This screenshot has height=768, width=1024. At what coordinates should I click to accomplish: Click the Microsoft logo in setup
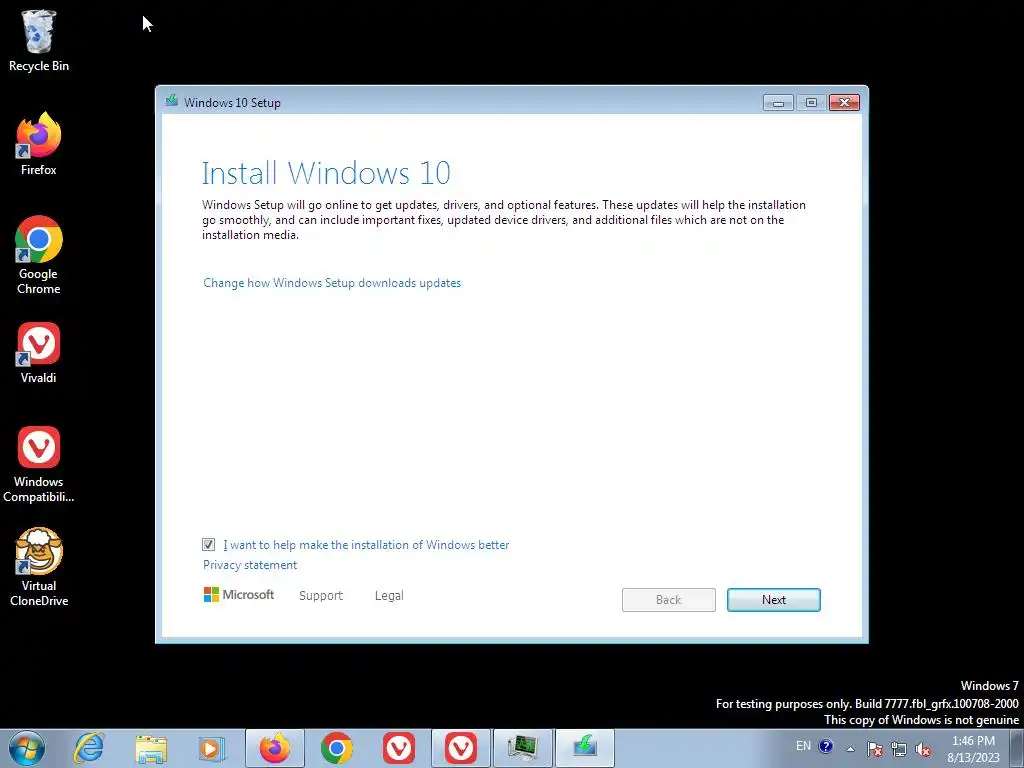(x=239, y=595)
